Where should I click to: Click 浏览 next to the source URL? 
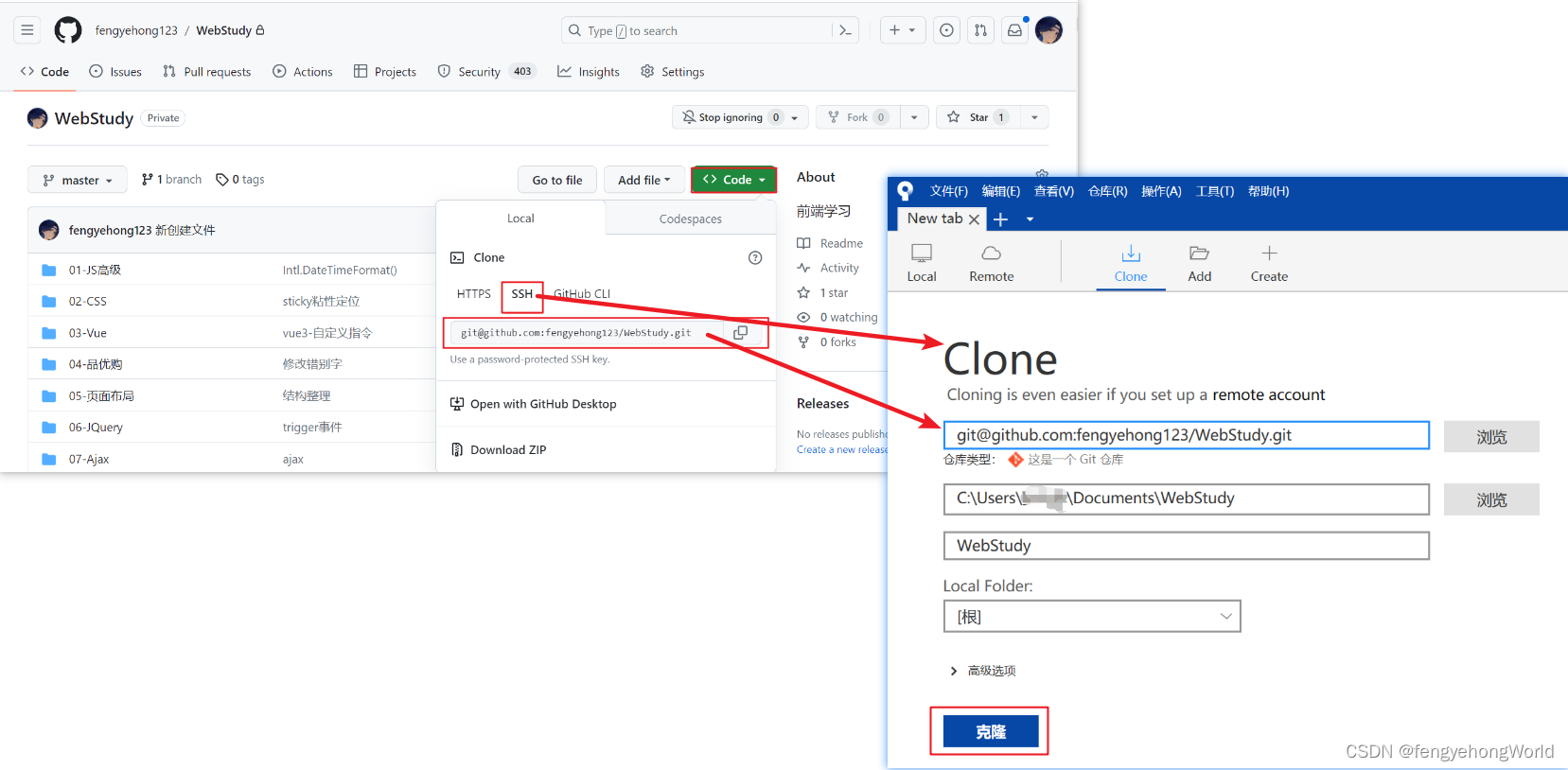tap(1491, 437)
